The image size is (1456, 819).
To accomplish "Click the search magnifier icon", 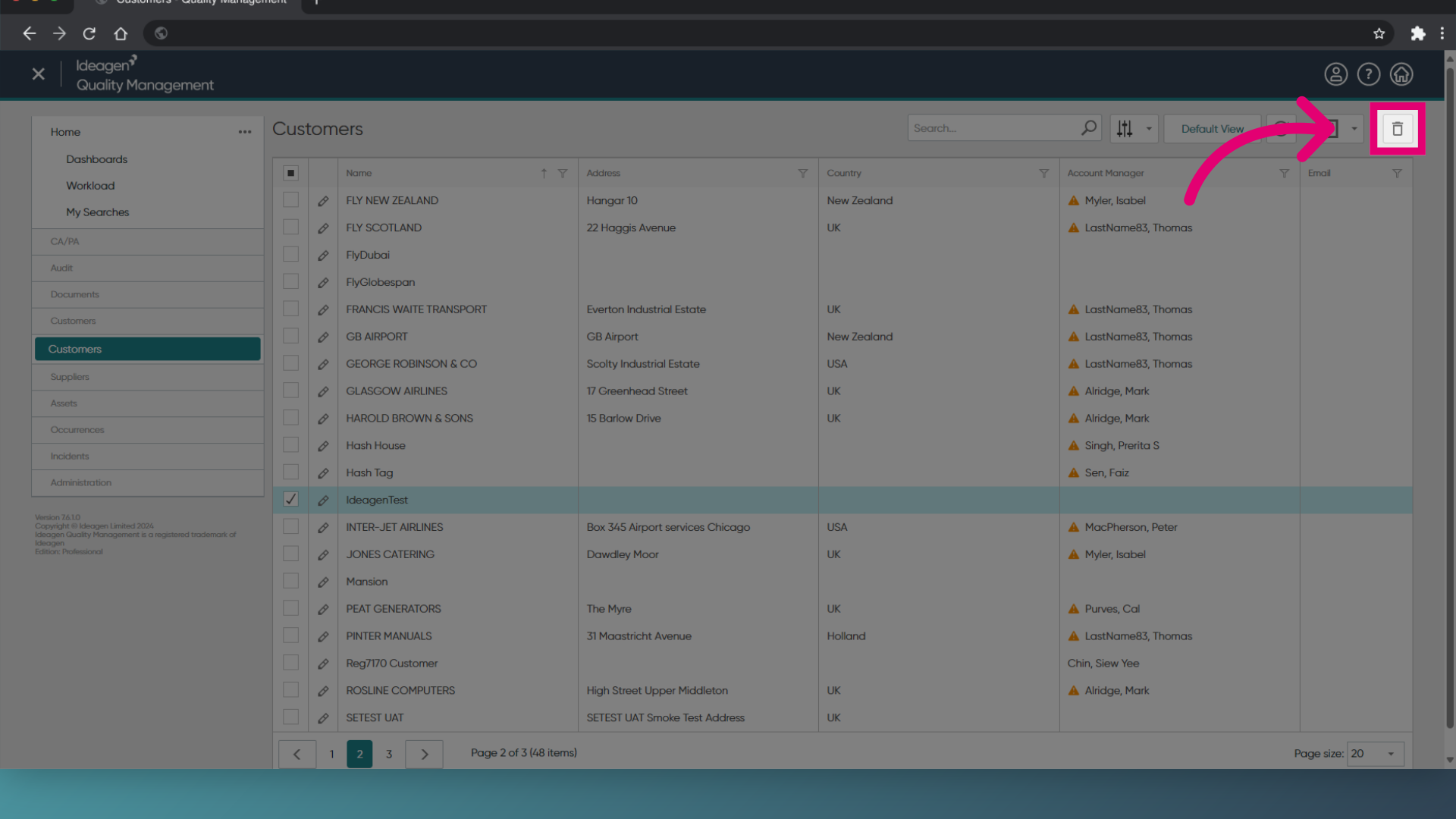I will click(x=1089, y=128).
